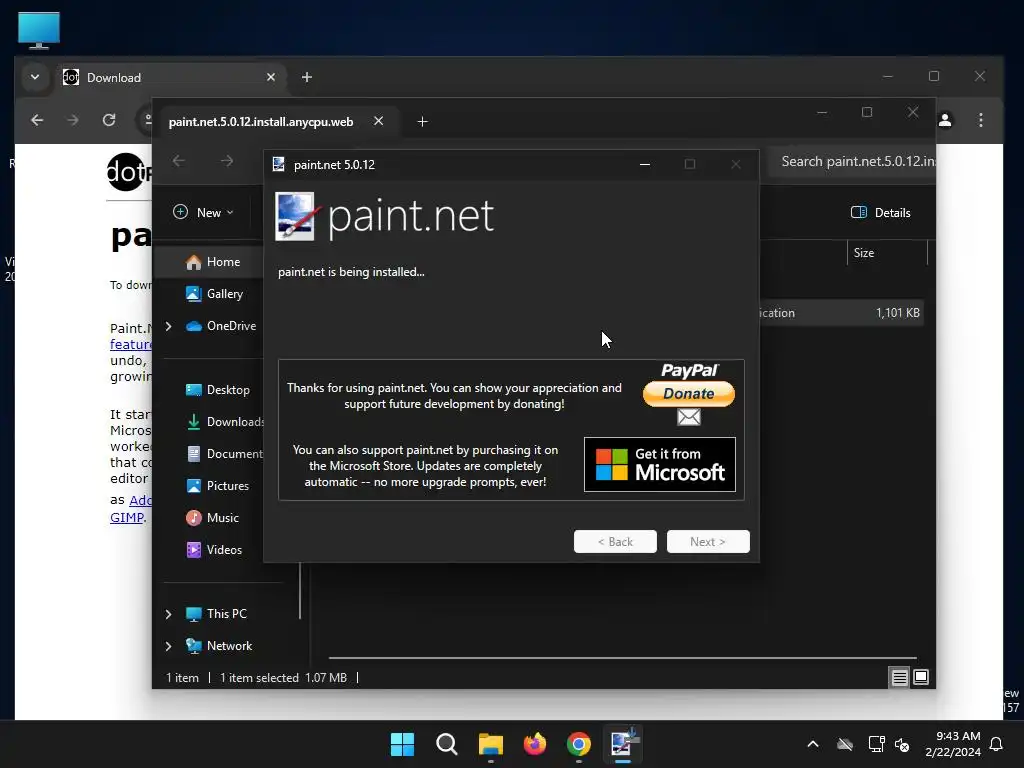Reload the Chrome page
This screenshot has width=1024, height=768.
pyautogui.click(x=109, y=120)
